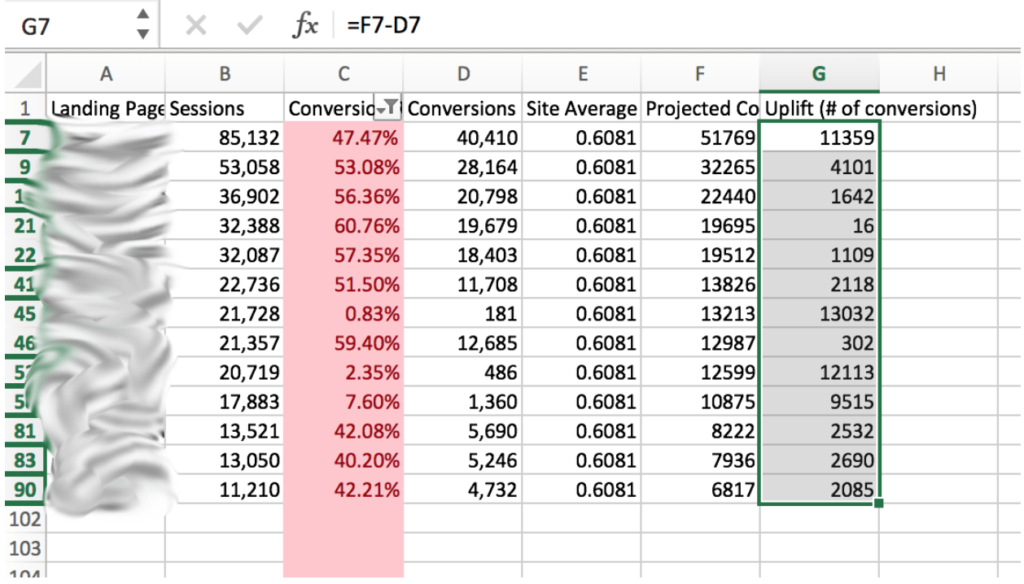Select column H header
The height and width of the screenshot is (584, 1024).
coord(938,74)
